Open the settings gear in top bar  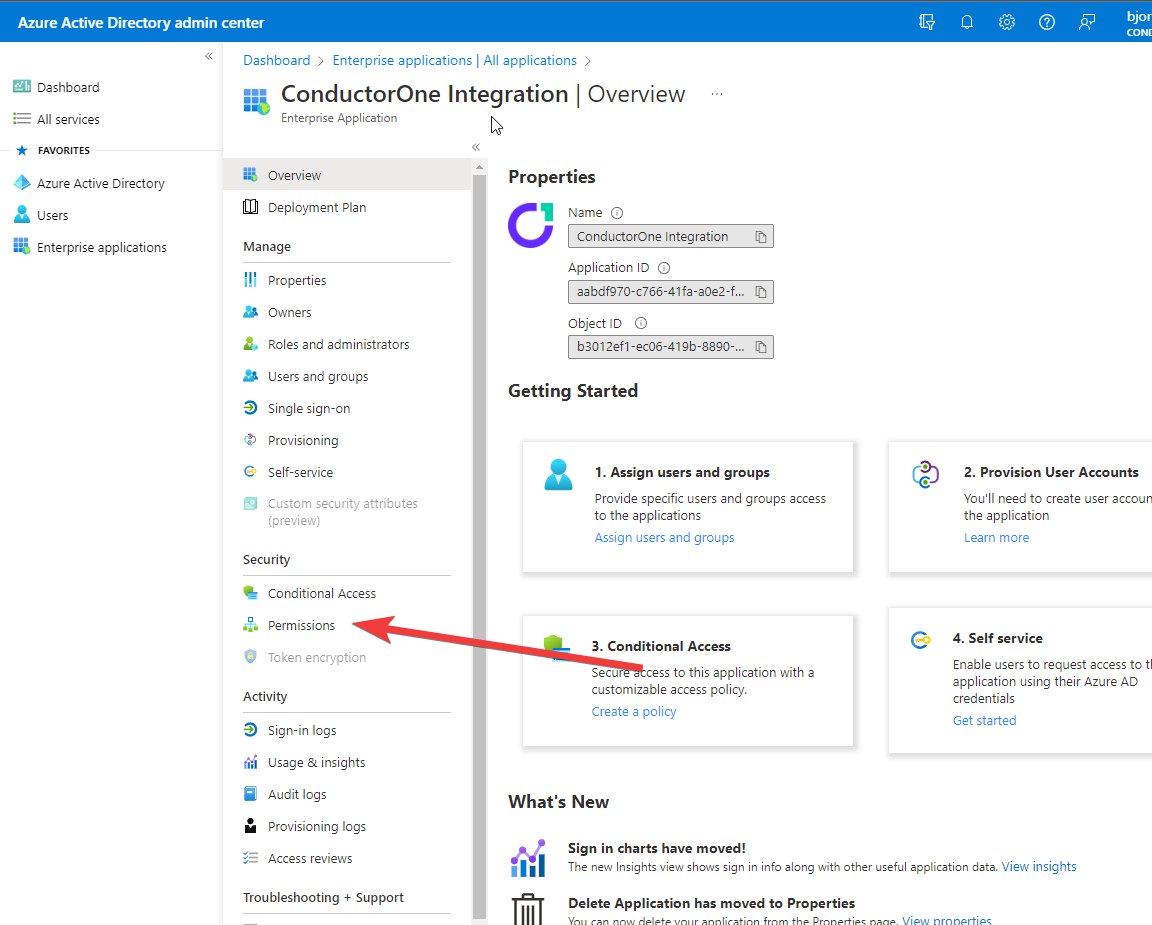pos(1006,21)
